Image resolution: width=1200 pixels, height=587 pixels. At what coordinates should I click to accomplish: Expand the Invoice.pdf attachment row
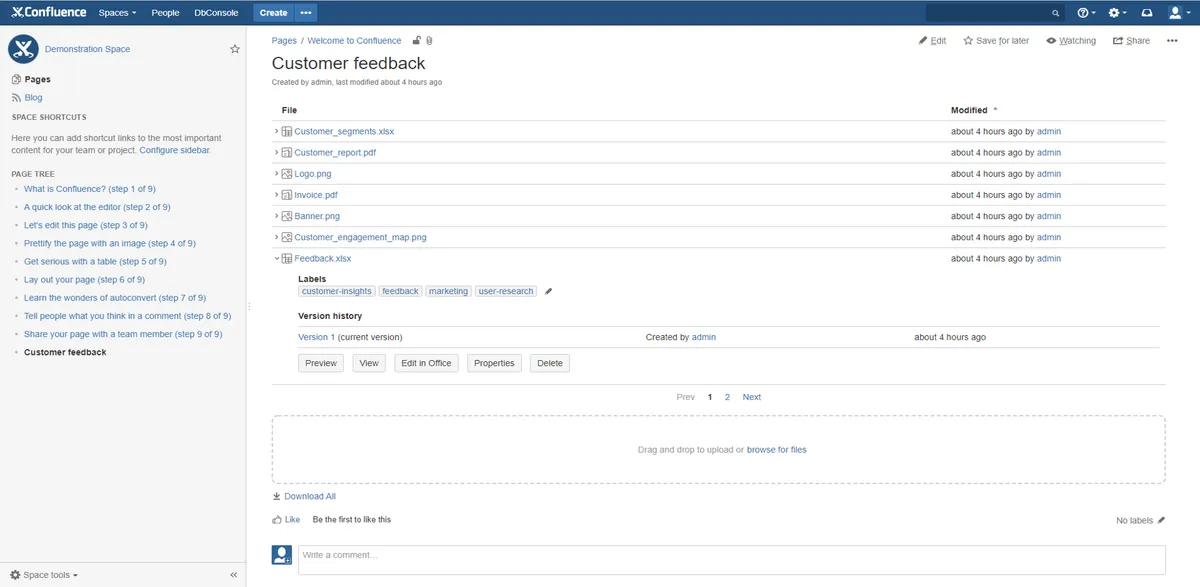(x=277, y=195)
